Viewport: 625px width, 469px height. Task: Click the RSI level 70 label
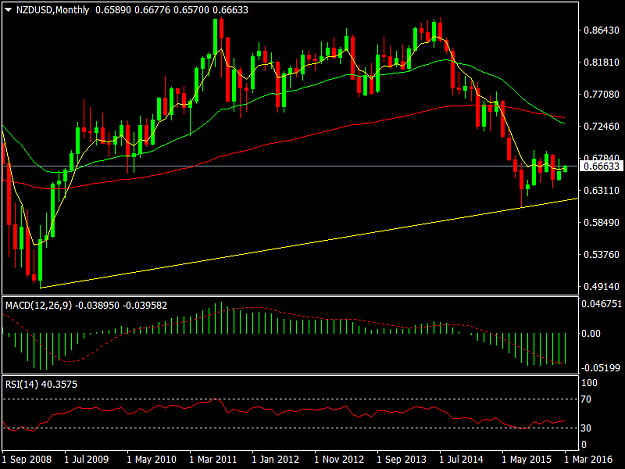point(586,399)
